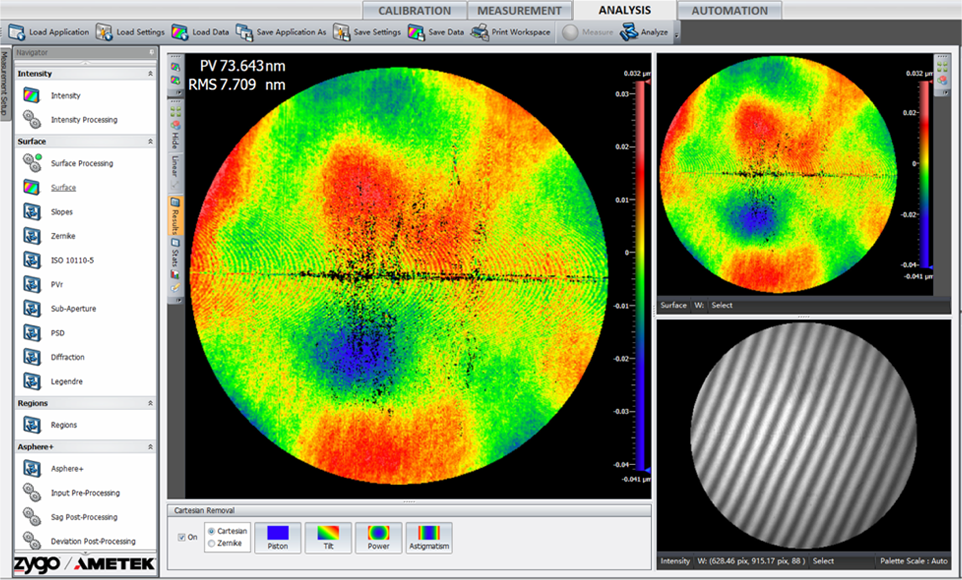
Task: Click the Piston removal button
Action: point(277,538)
